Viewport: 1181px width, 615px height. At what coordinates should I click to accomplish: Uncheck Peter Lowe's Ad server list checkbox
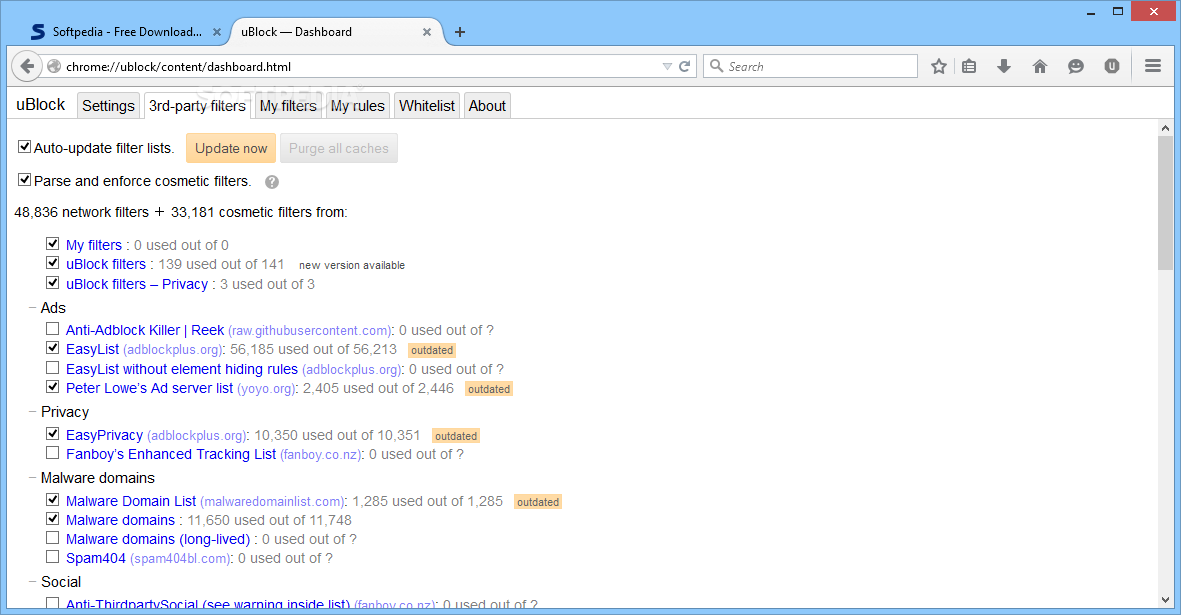(x=52, y=387)
